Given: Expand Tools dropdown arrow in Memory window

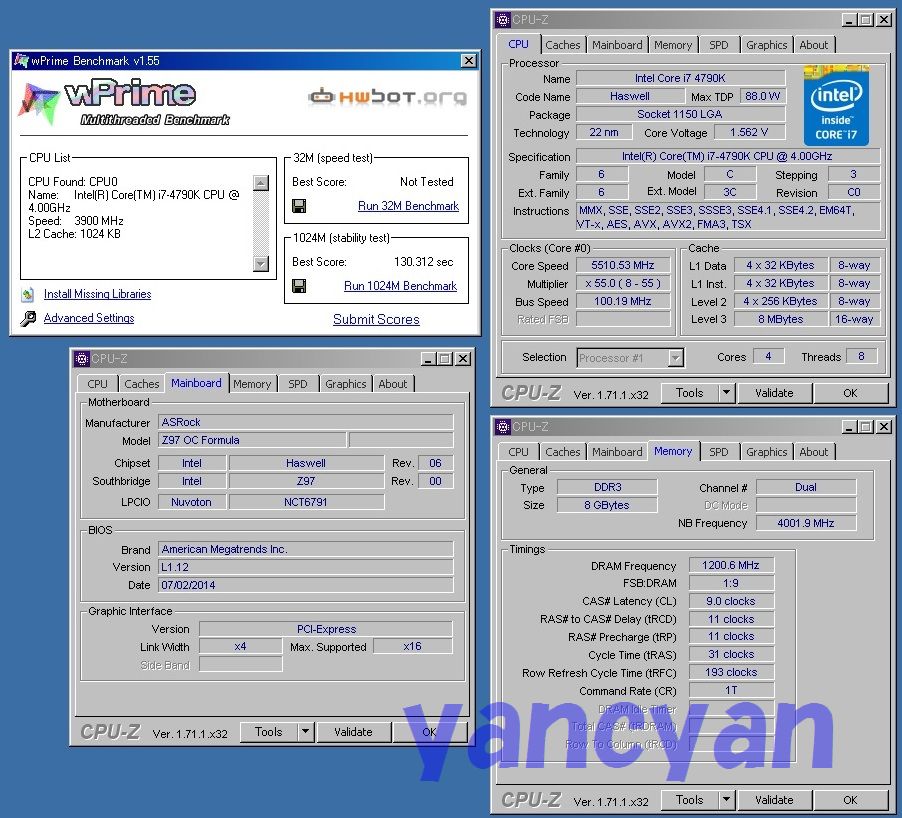Looking at the screenshot, I should (726, 800).
